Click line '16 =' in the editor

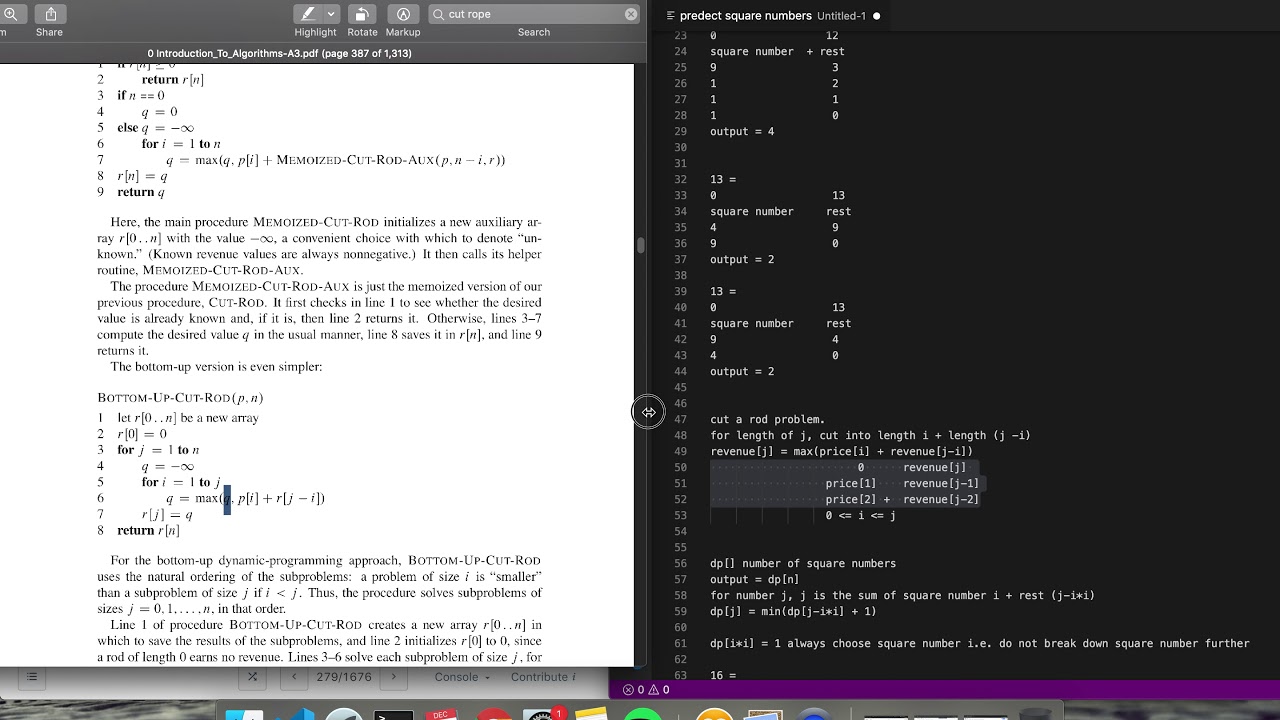click(723, 675)
